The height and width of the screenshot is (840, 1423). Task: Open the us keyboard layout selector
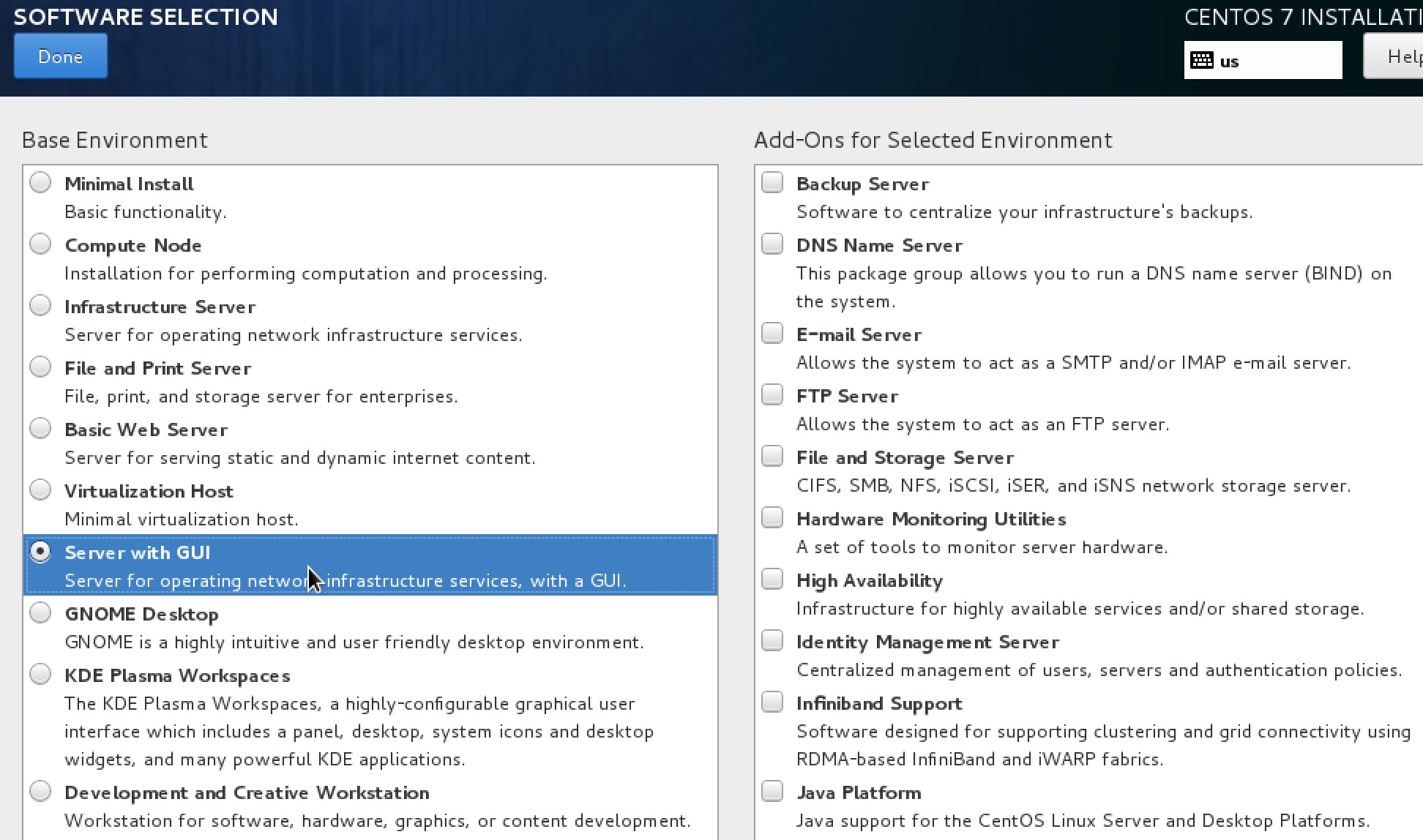point(1262,60)
